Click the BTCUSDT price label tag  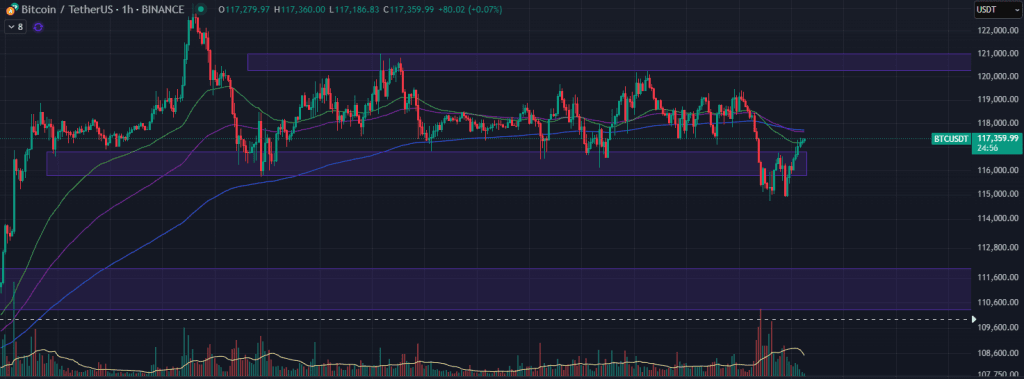(950, 139)
